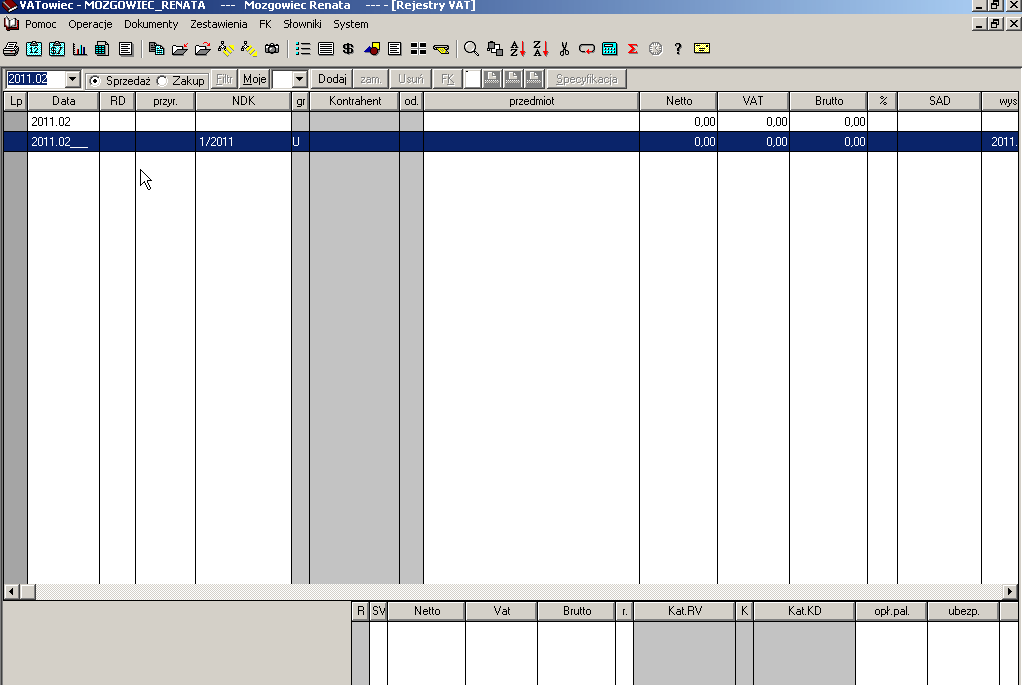Open the bar chart icon
Screen dimensions: 1022x685
tap(79, 48)
